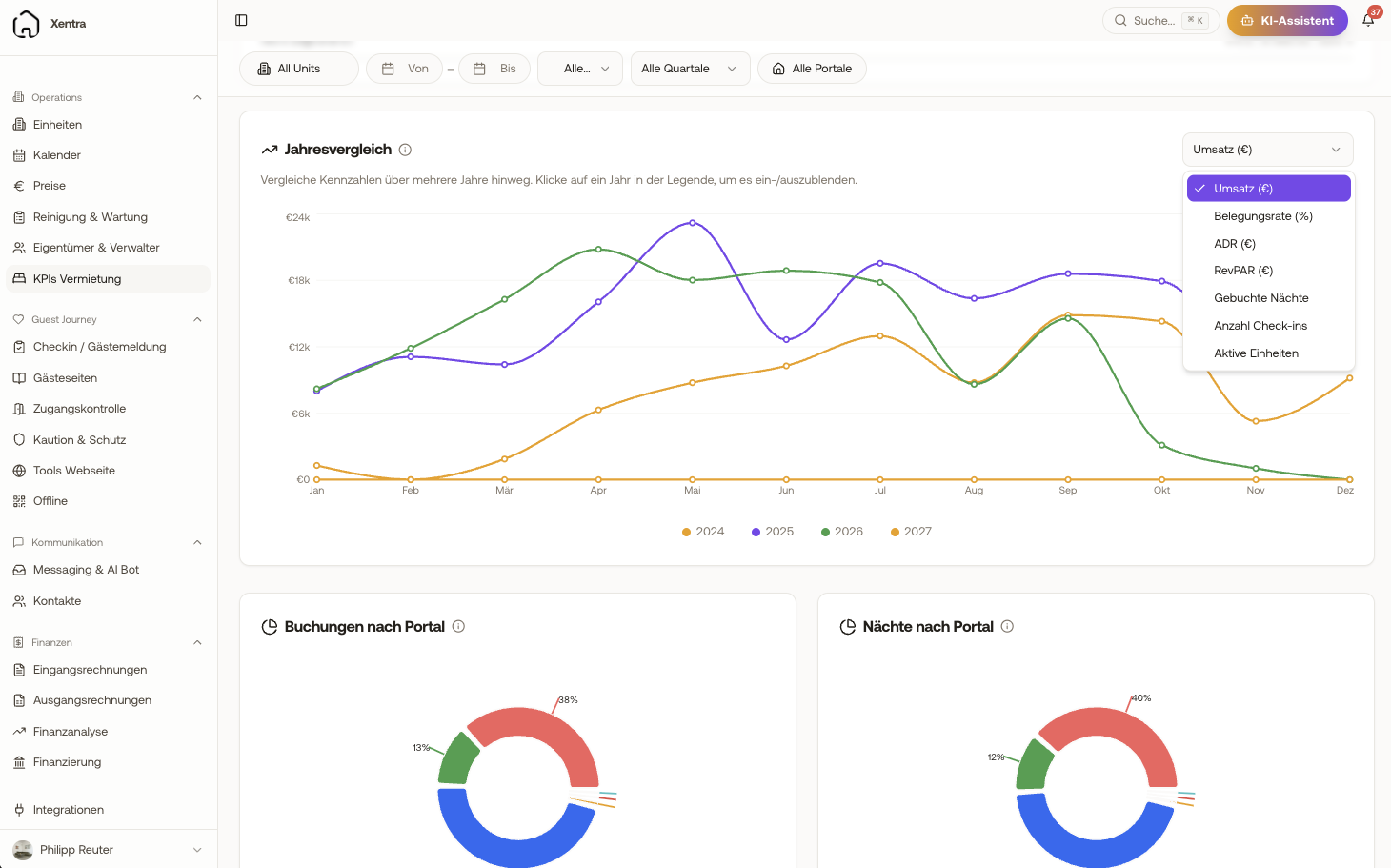Close the Umsatz (€) metric dropdown
Screen dimensions: 1391x868
(x=1267, y=150)
